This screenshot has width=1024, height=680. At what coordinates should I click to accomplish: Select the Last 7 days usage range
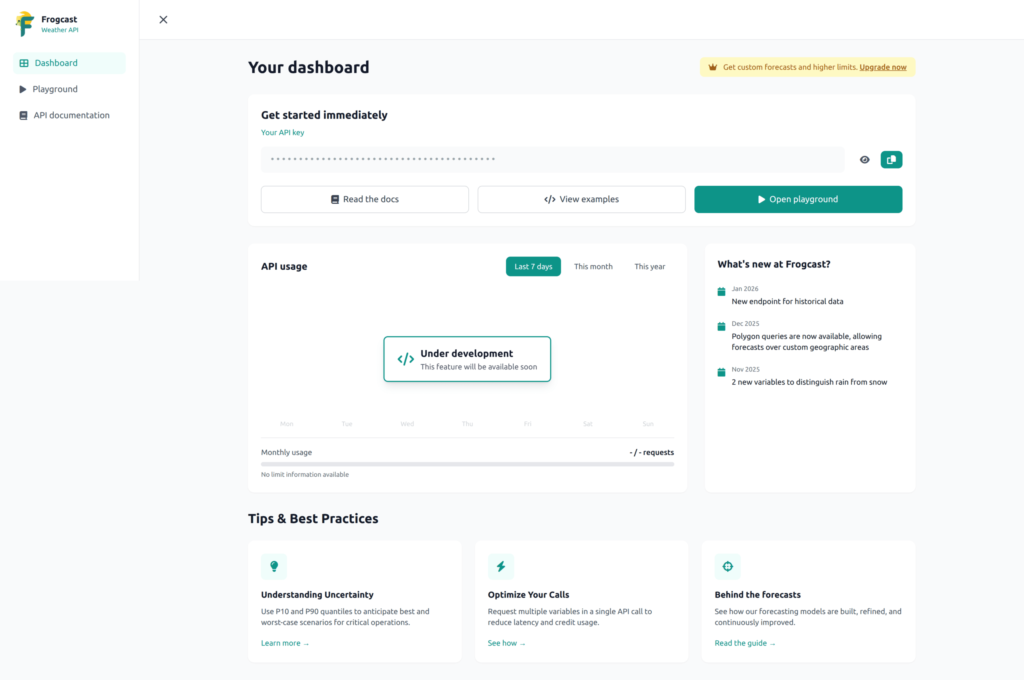[533, 266]
